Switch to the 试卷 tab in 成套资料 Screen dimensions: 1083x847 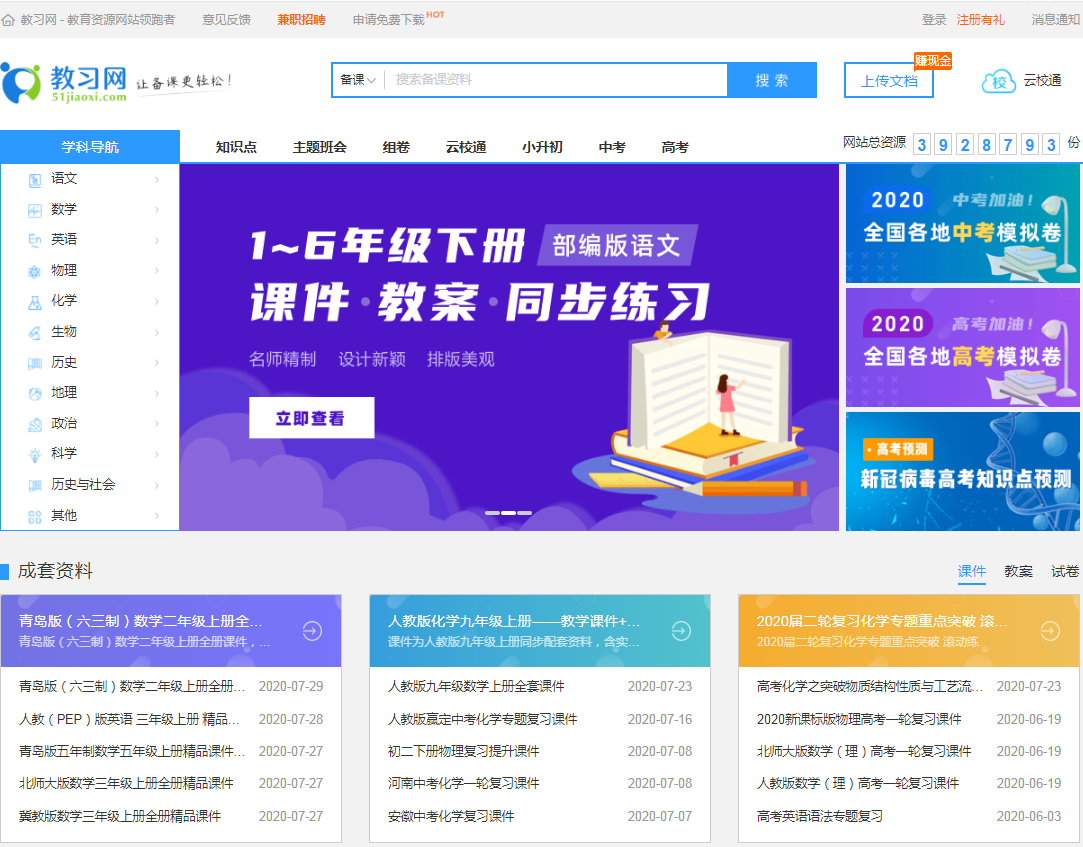pos(1065,571)
